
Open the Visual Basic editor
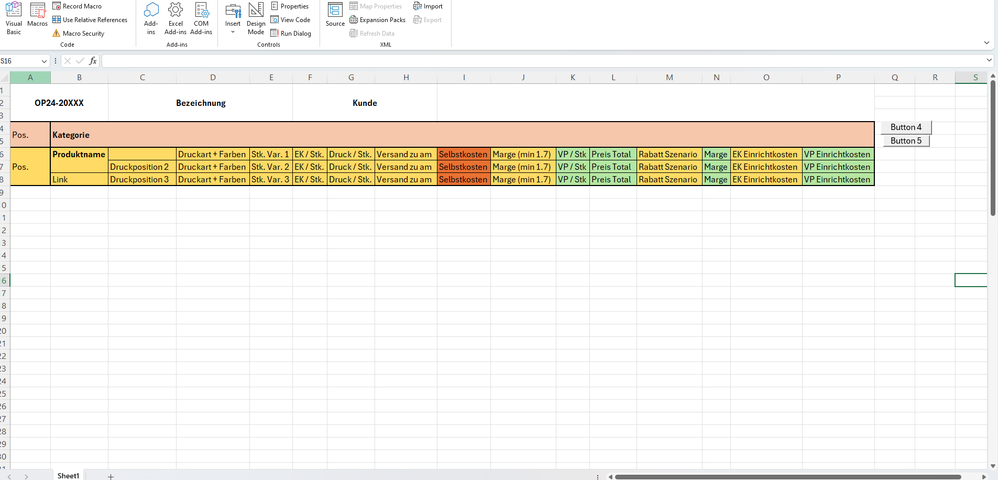pos(13,18)
